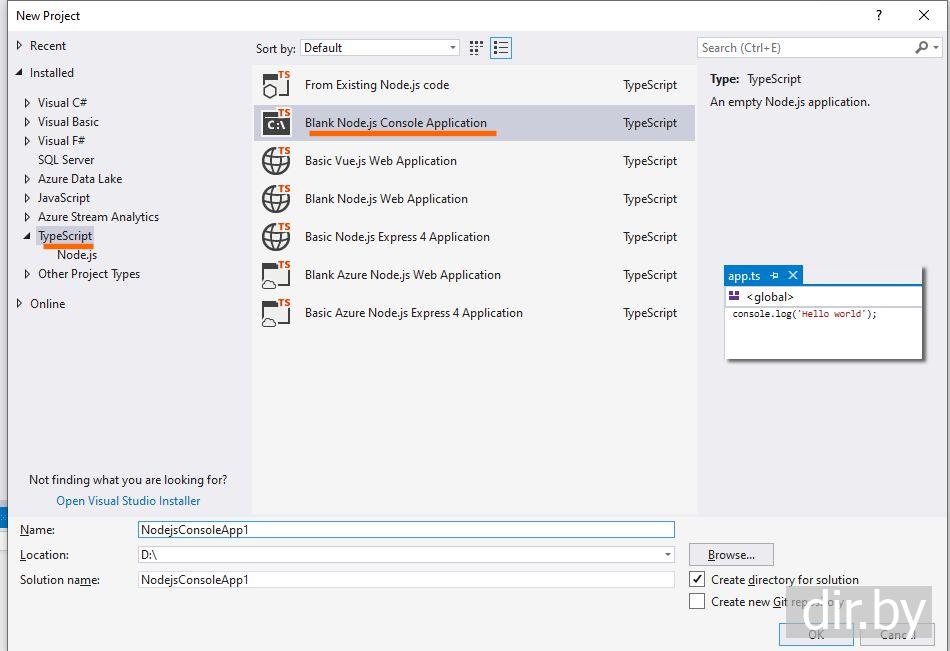Click the Blank Node.js Web Application icon
950x651 pixels.
(276, 199)
